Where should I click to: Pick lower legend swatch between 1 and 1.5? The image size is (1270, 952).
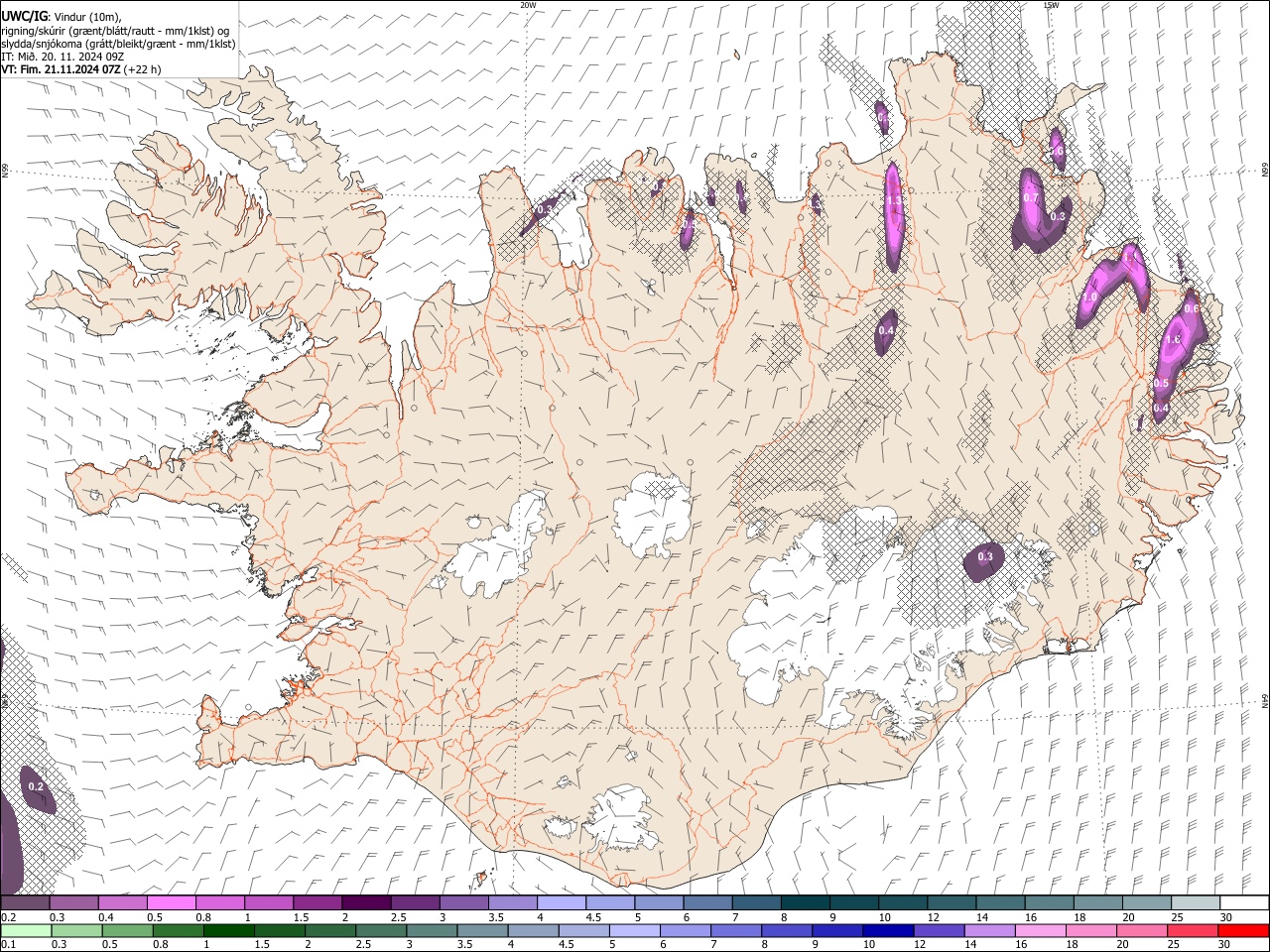[228, 930]
